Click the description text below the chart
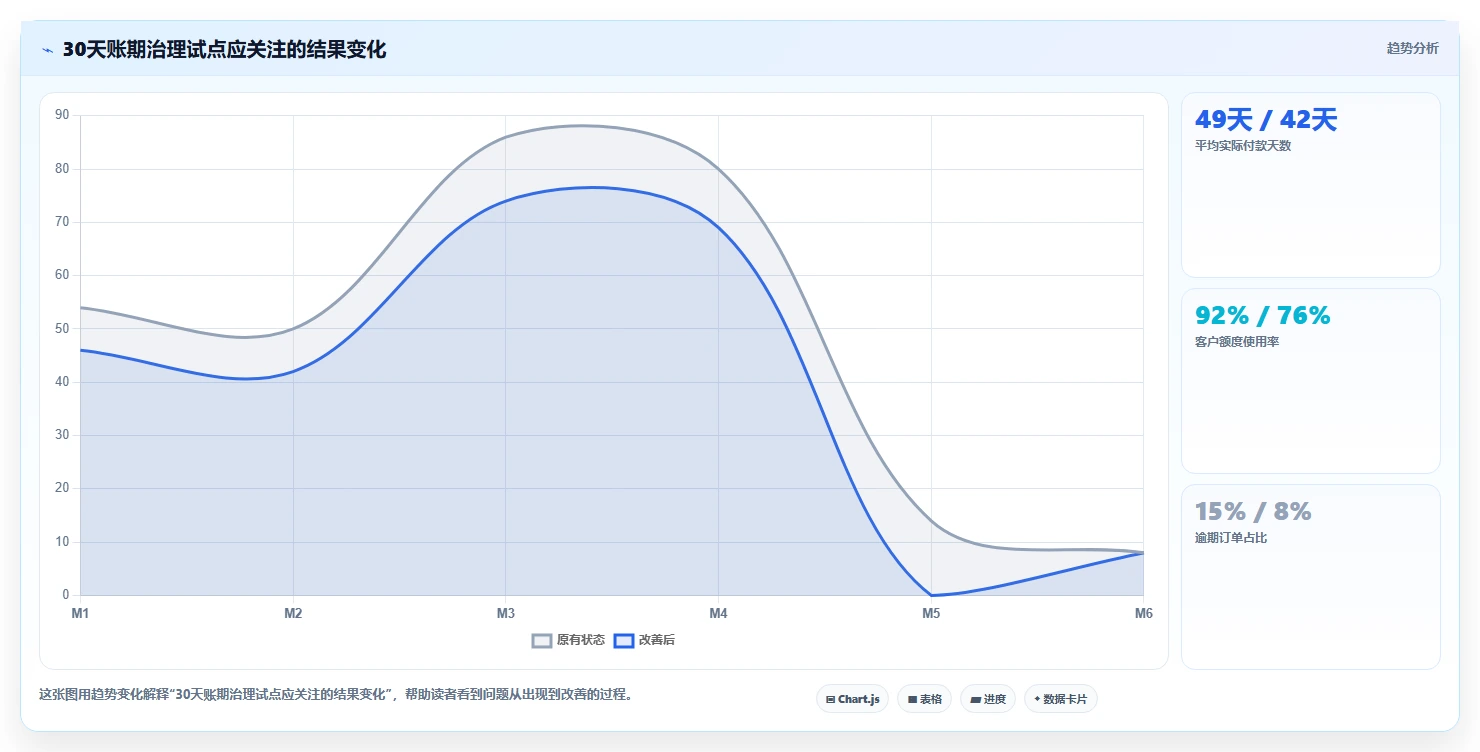The image size is (1480, 752). click(x=335, y=695)
